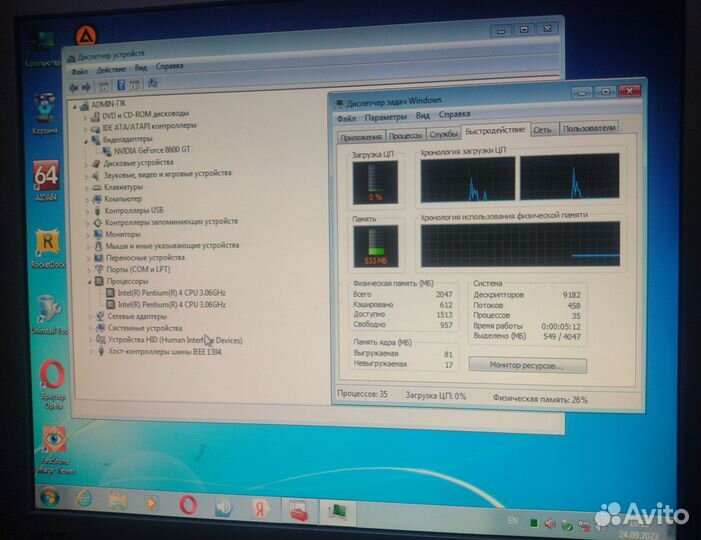Image resolution: width=701 pixels, height=540 pixels.
Task: Click the Монитор ресурсов button
Action: coord(528,365)
